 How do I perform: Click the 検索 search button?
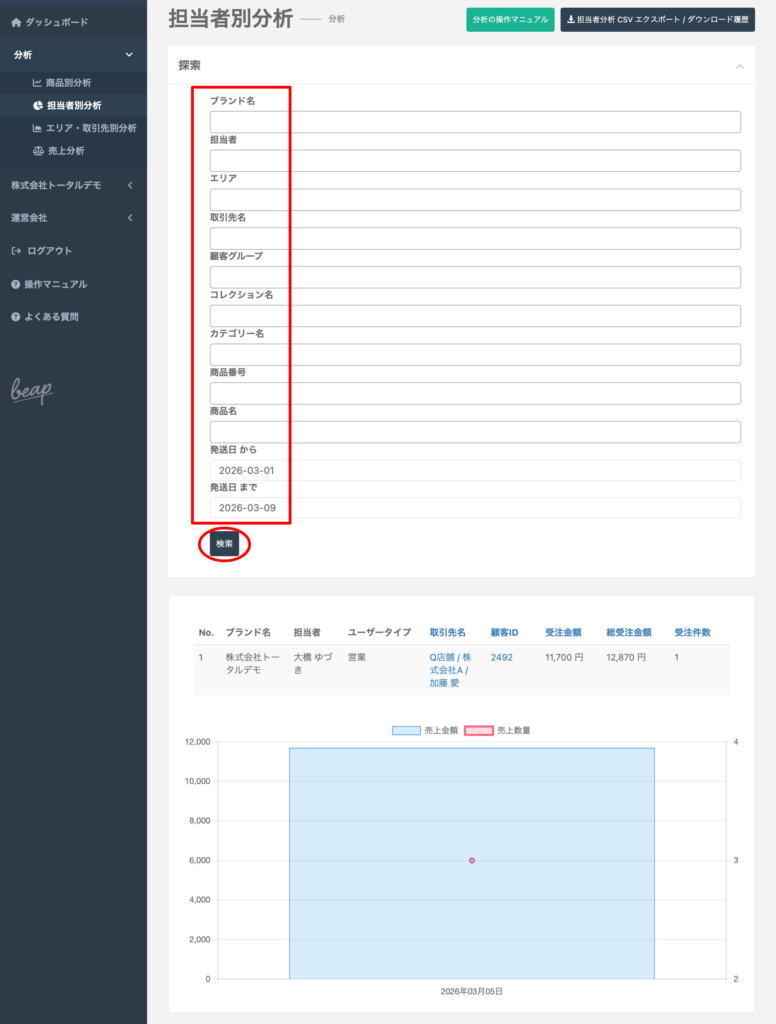coord(224,544)
